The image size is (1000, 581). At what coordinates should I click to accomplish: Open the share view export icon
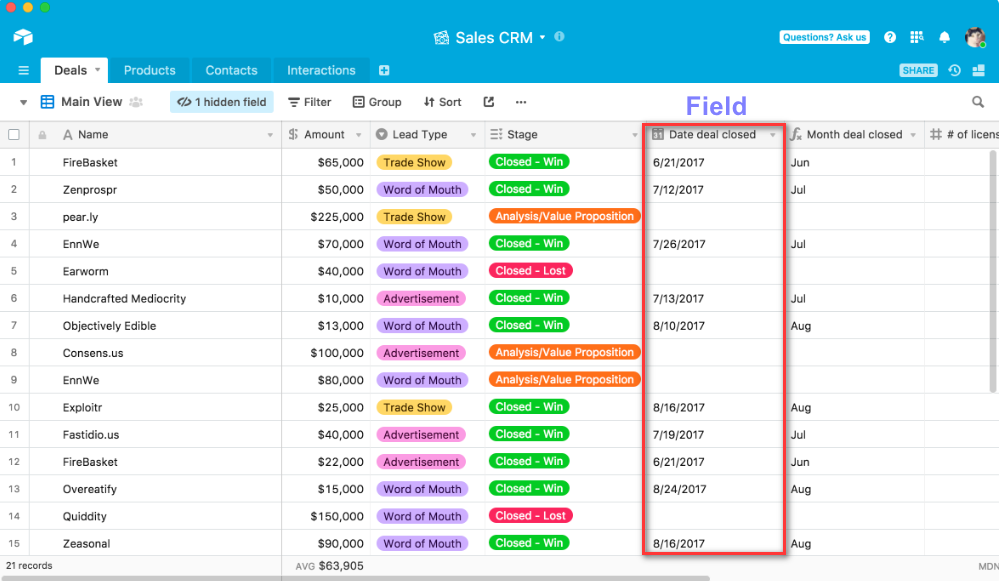coord(489,102)
